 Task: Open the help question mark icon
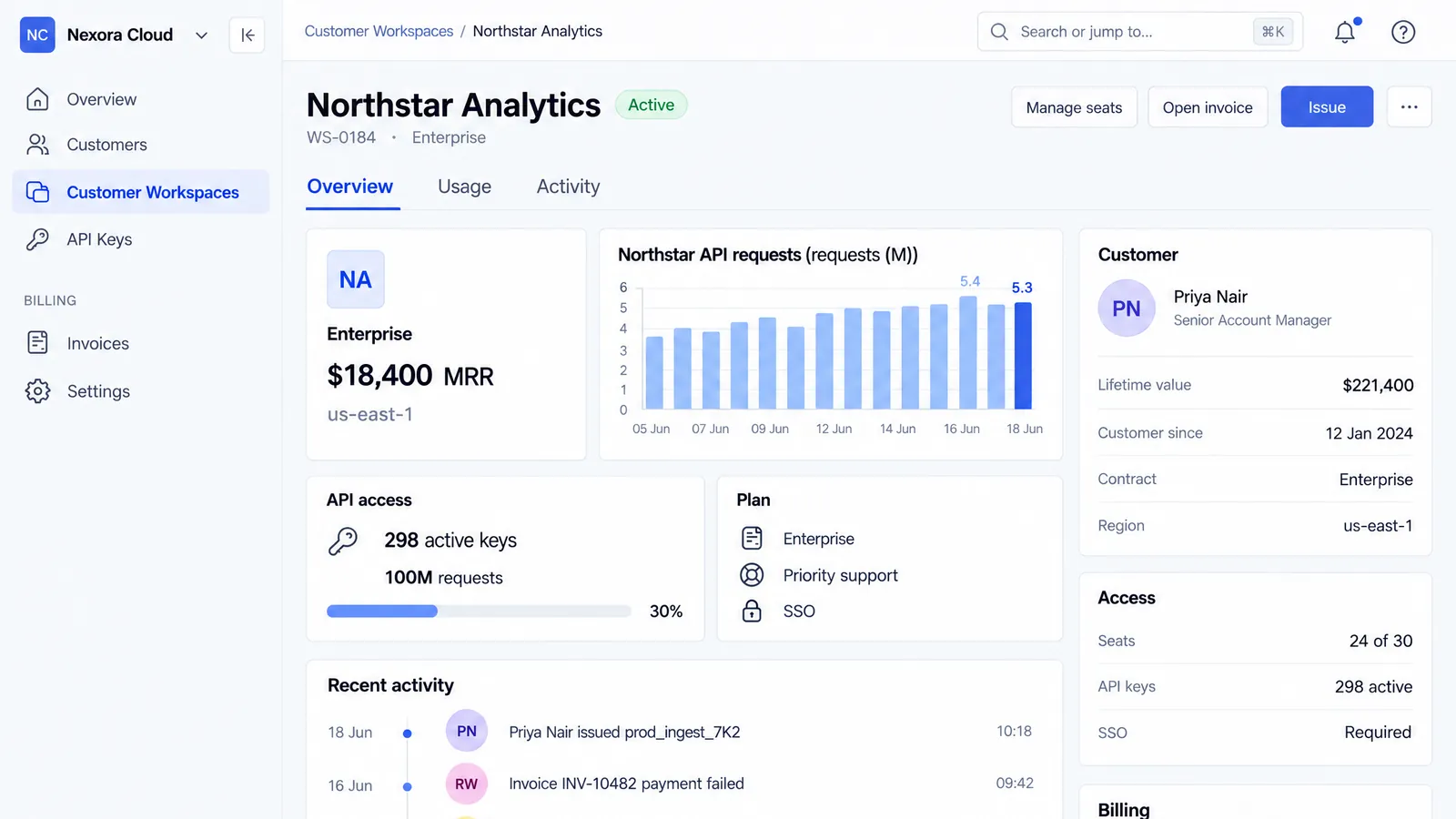coord(1403,32)
